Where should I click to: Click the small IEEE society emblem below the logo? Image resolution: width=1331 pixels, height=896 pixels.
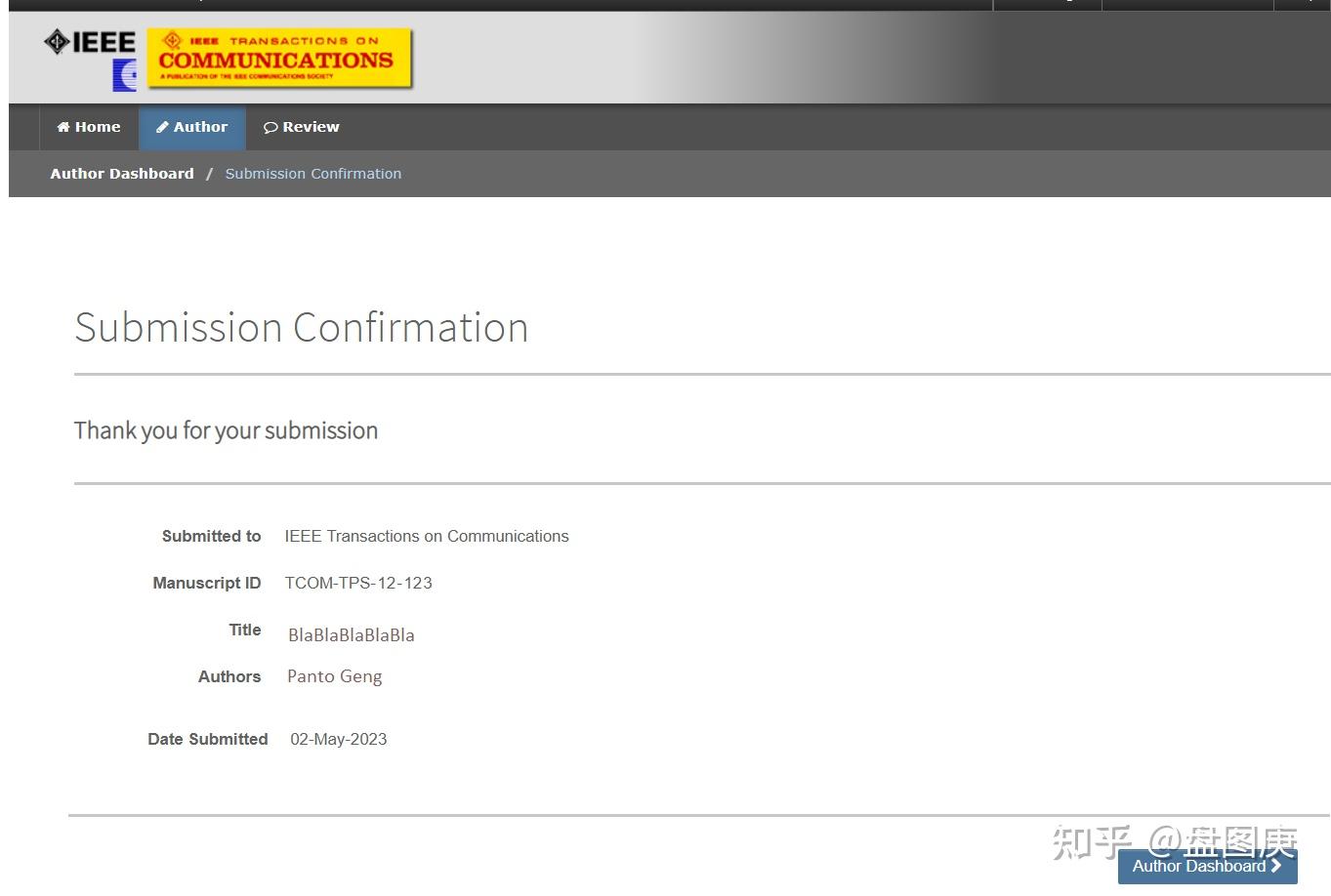[x=123, y=72]
